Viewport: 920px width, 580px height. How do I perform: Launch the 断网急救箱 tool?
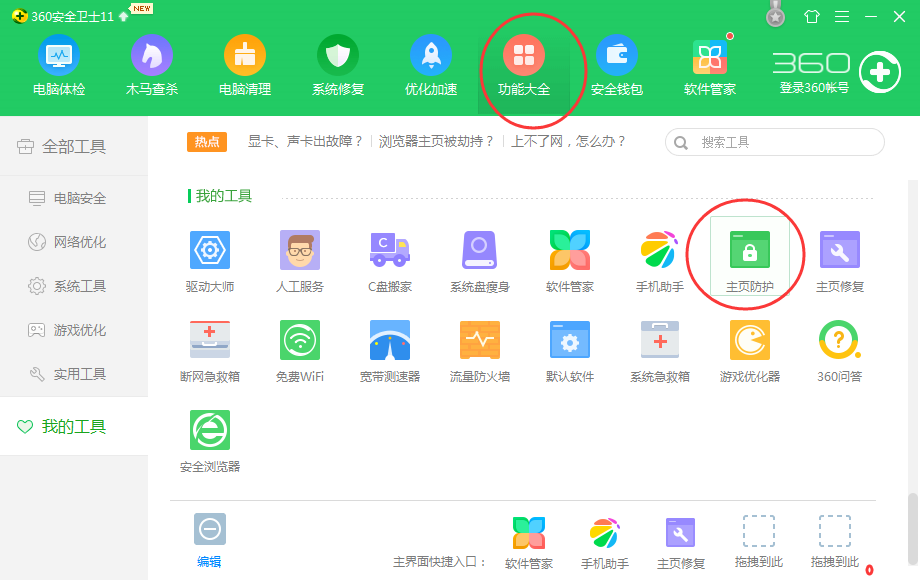tap(210, 352)
